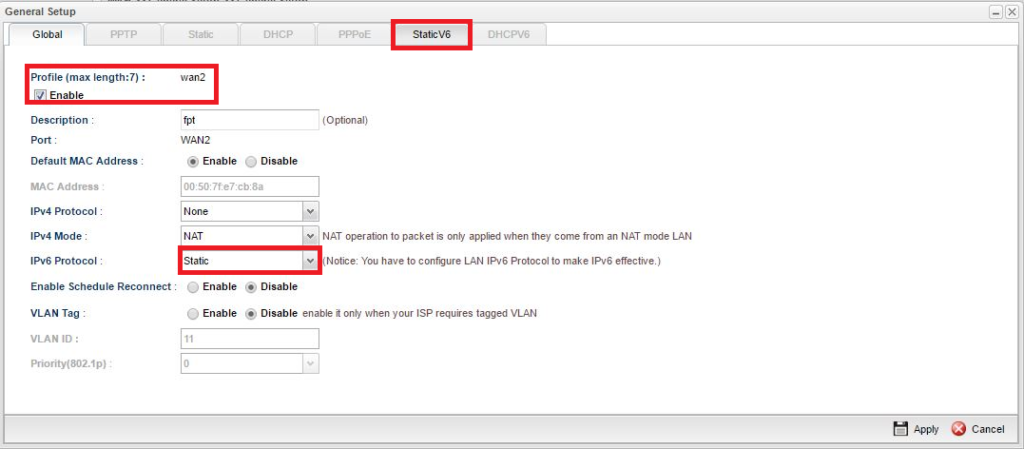Select Enable for Default MAC Address

point(193,161)
